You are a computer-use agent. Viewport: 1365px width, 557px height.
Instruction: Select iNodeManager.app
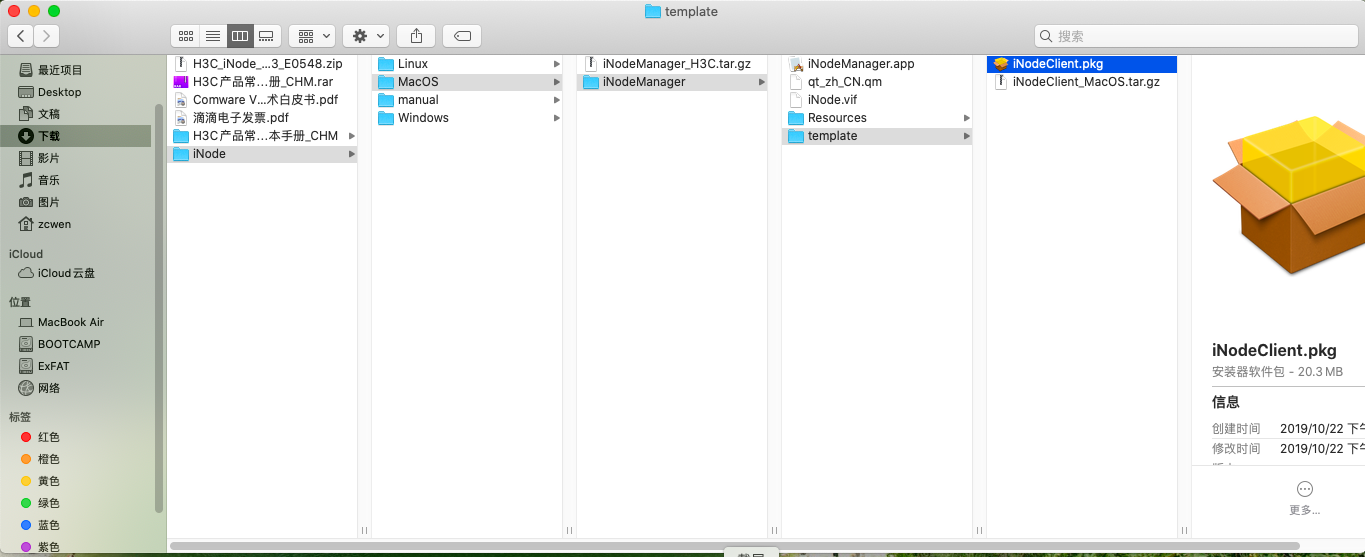[x=877, y=64]
